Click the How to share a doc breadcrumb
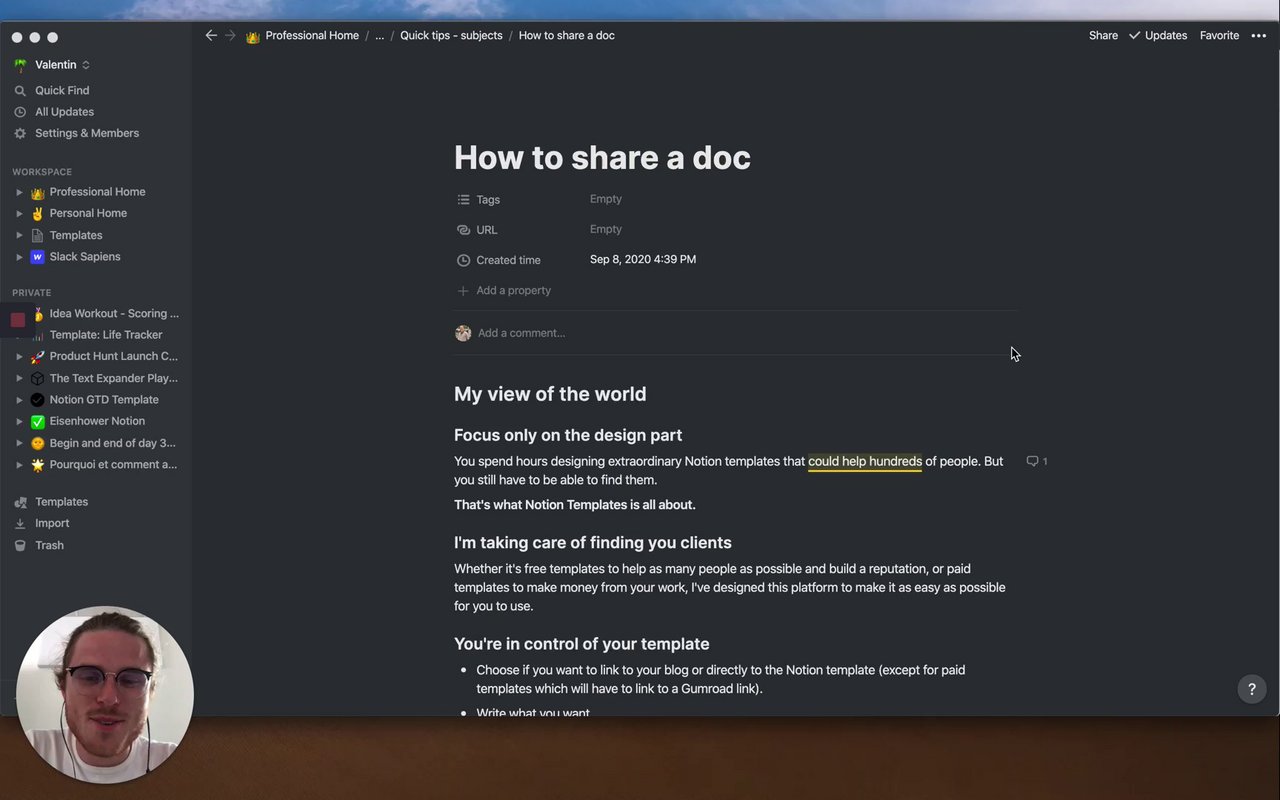This screenshot has height=800, width=1280. [x=566, y=35]
